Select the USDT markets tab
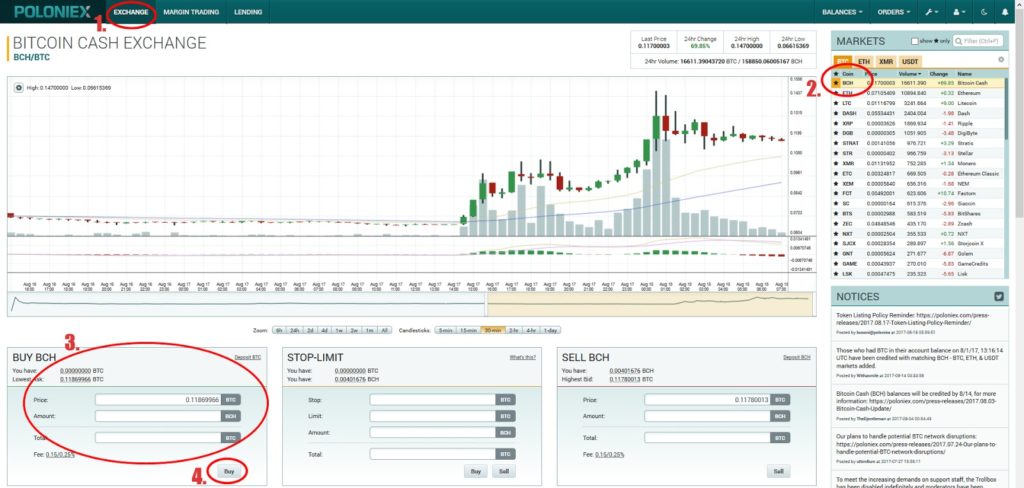 [x=910, y=61]
